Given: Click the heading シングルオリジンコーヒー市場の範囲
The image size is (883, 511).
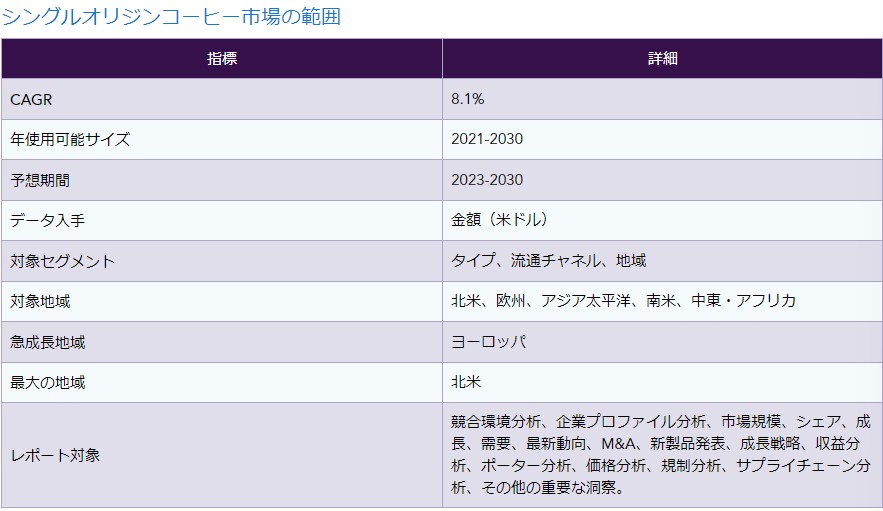Looking at the screenshot, I should point(171,16).
